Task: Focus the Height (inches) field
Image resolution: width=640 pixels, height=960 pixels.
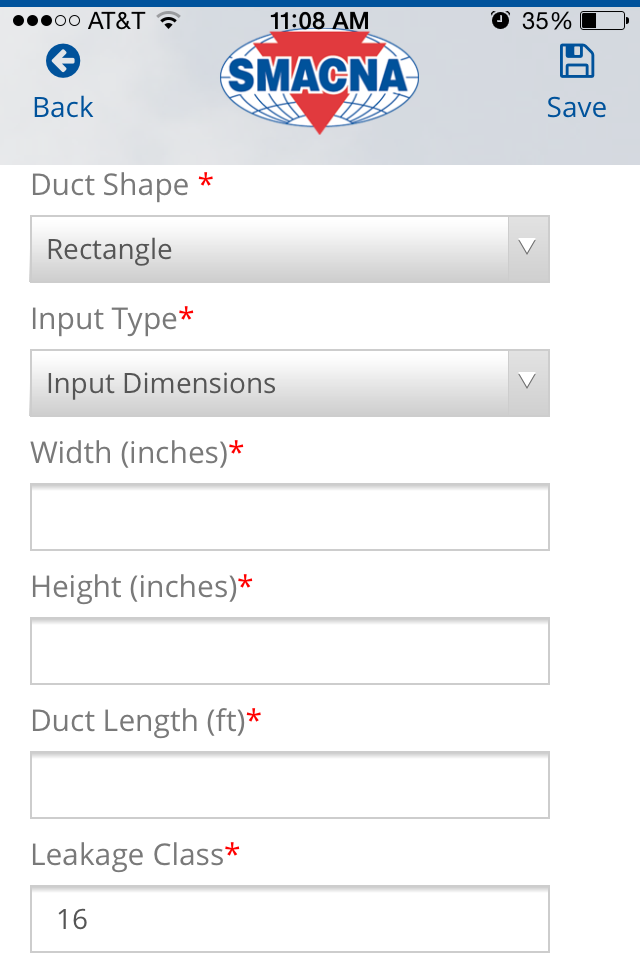Action: coord(290,651)
